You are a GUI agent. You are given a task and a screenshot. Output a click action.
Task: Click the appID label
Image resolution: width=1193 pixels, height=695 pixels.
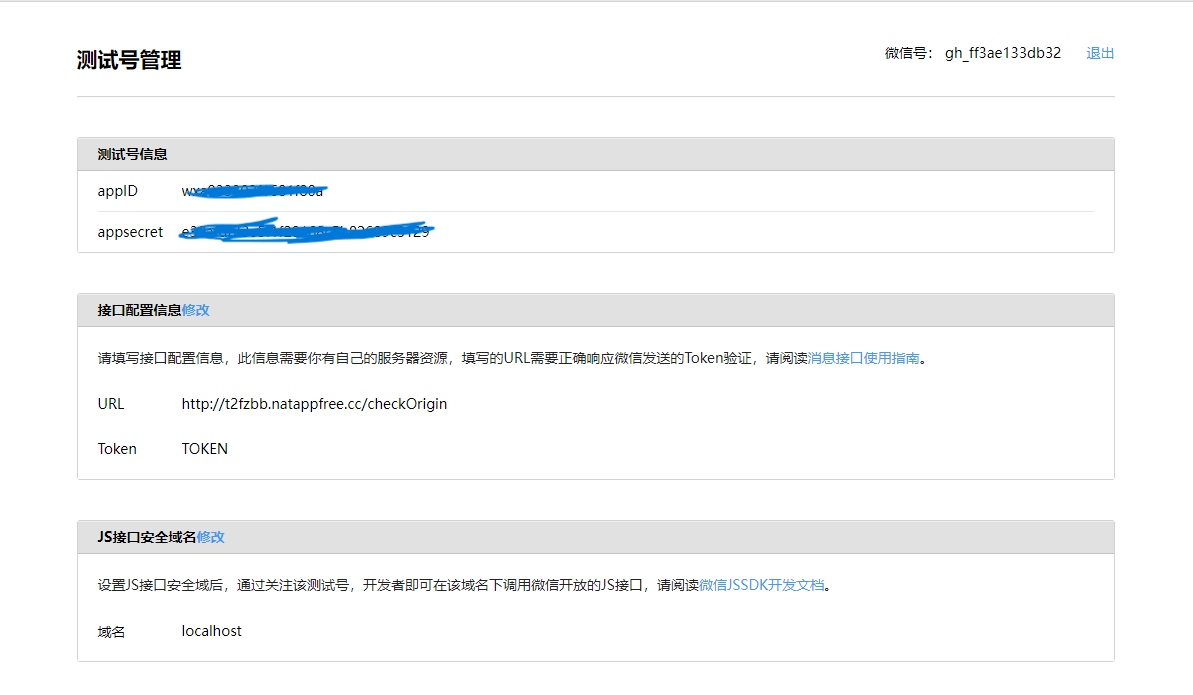(117, 191)
